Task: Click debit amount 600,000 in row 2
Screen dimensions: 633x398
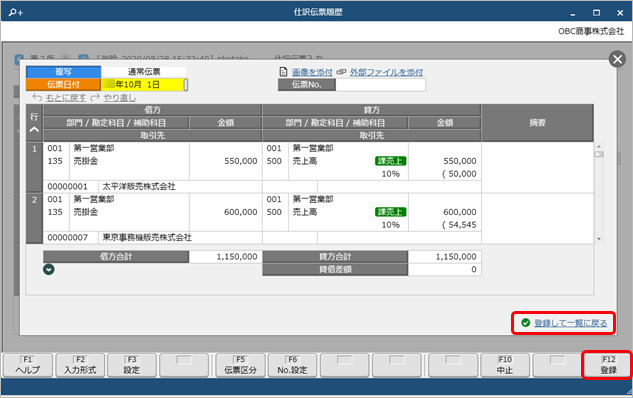Action: [241, 212]
